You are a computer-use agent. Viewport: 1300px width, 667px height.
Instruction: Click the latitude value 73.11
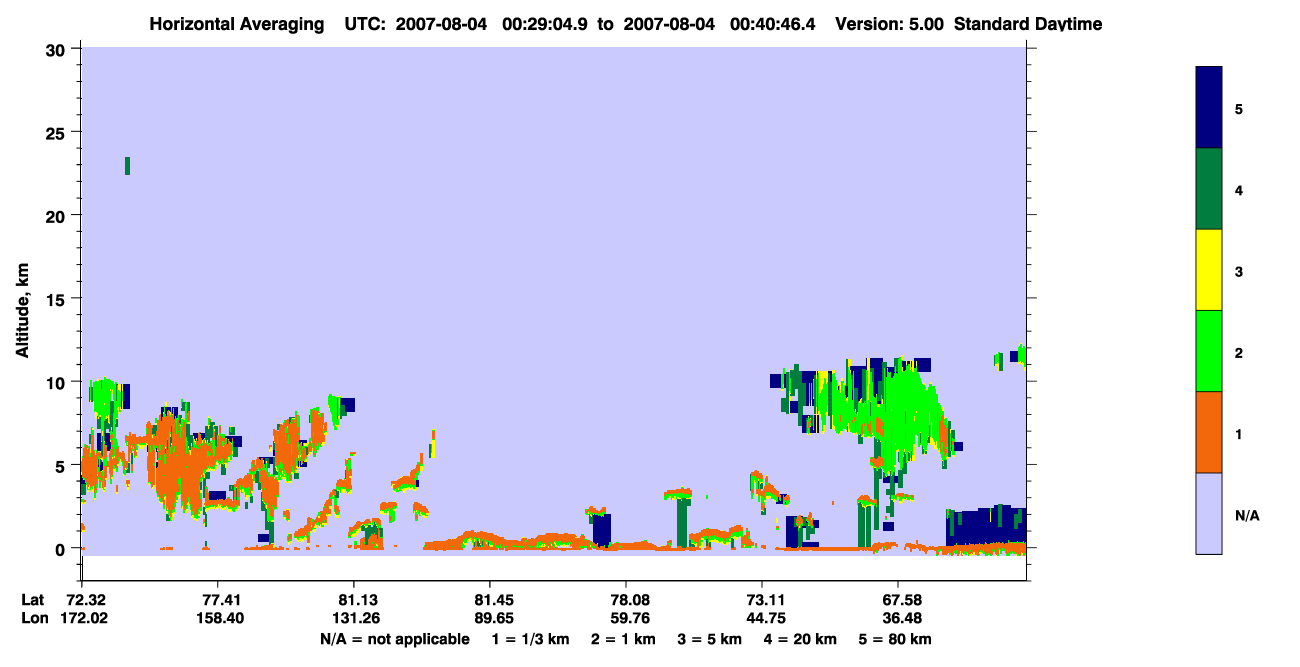pyautogui.click(x=762, y=600)
